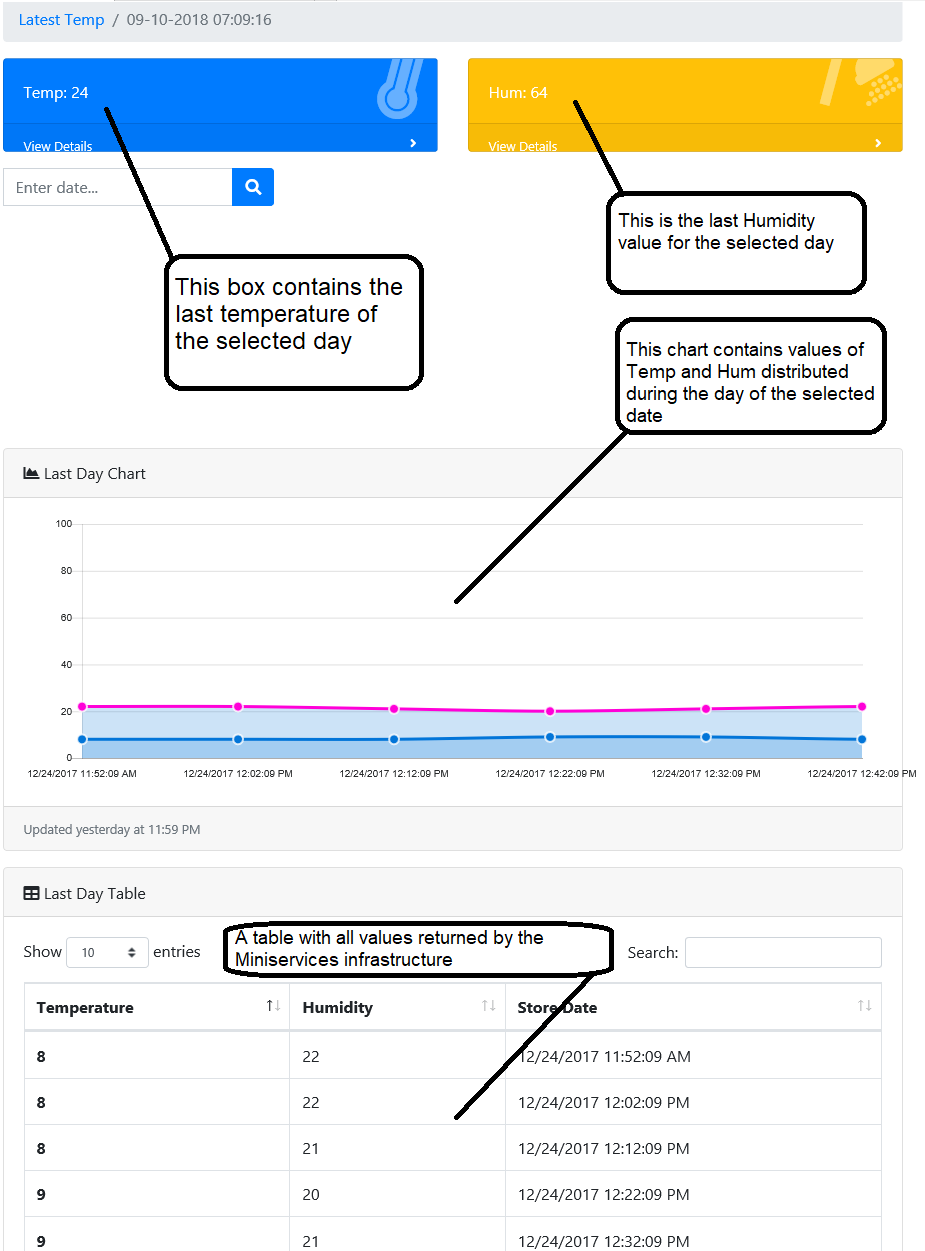Open the Show entries count dropdown
This screenshot has width=925, height=1251.
[108, 953]
